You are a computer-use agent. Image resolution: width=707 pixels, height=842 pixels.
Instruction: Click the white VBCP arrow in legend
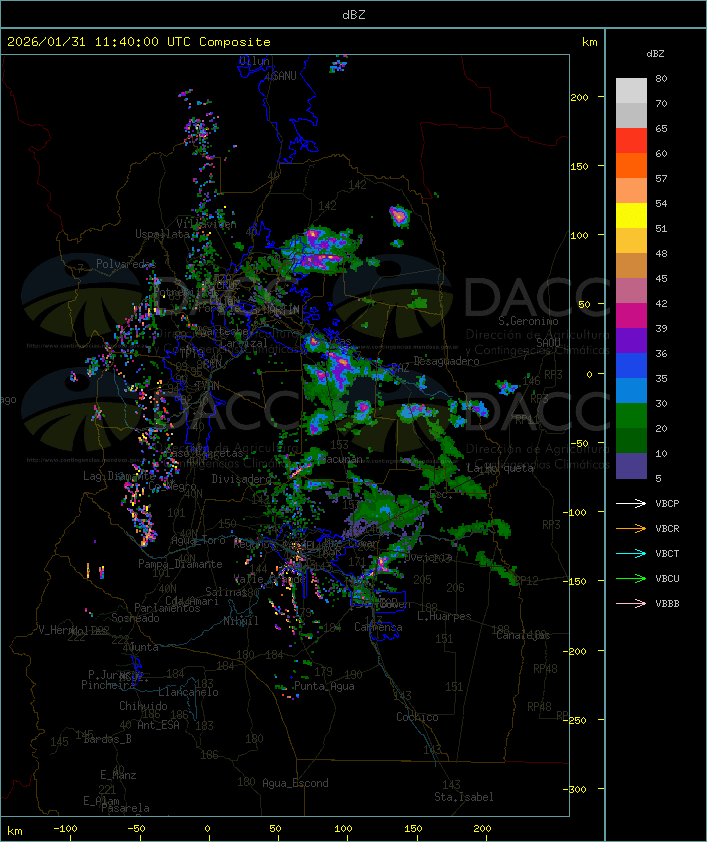(x=632, y=504)
